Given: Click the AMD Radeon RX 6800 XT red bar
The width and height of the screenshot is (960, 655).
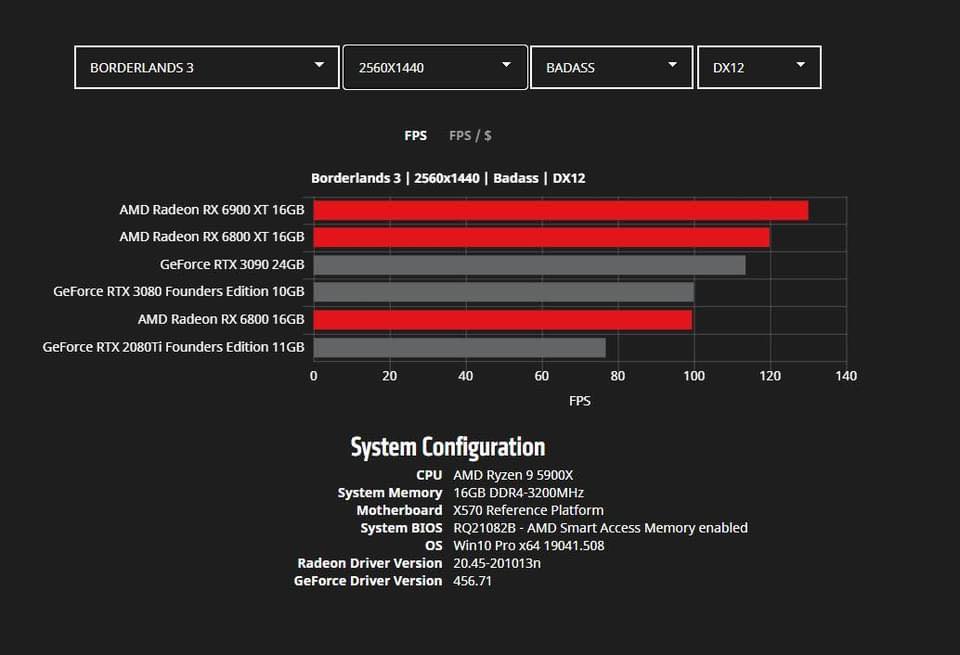Looking at the screenshot, I should [542, 238].
